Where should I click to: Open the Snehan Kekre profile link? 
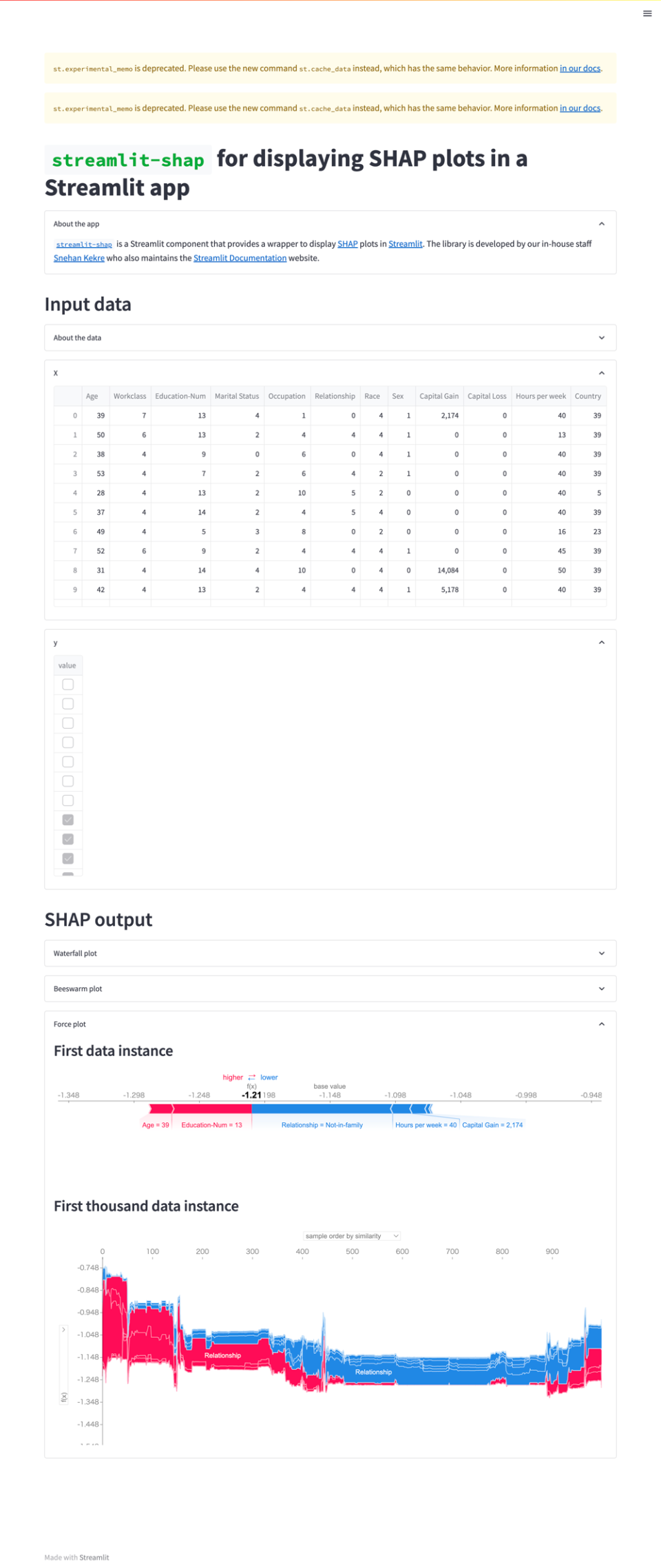(79, 258)
